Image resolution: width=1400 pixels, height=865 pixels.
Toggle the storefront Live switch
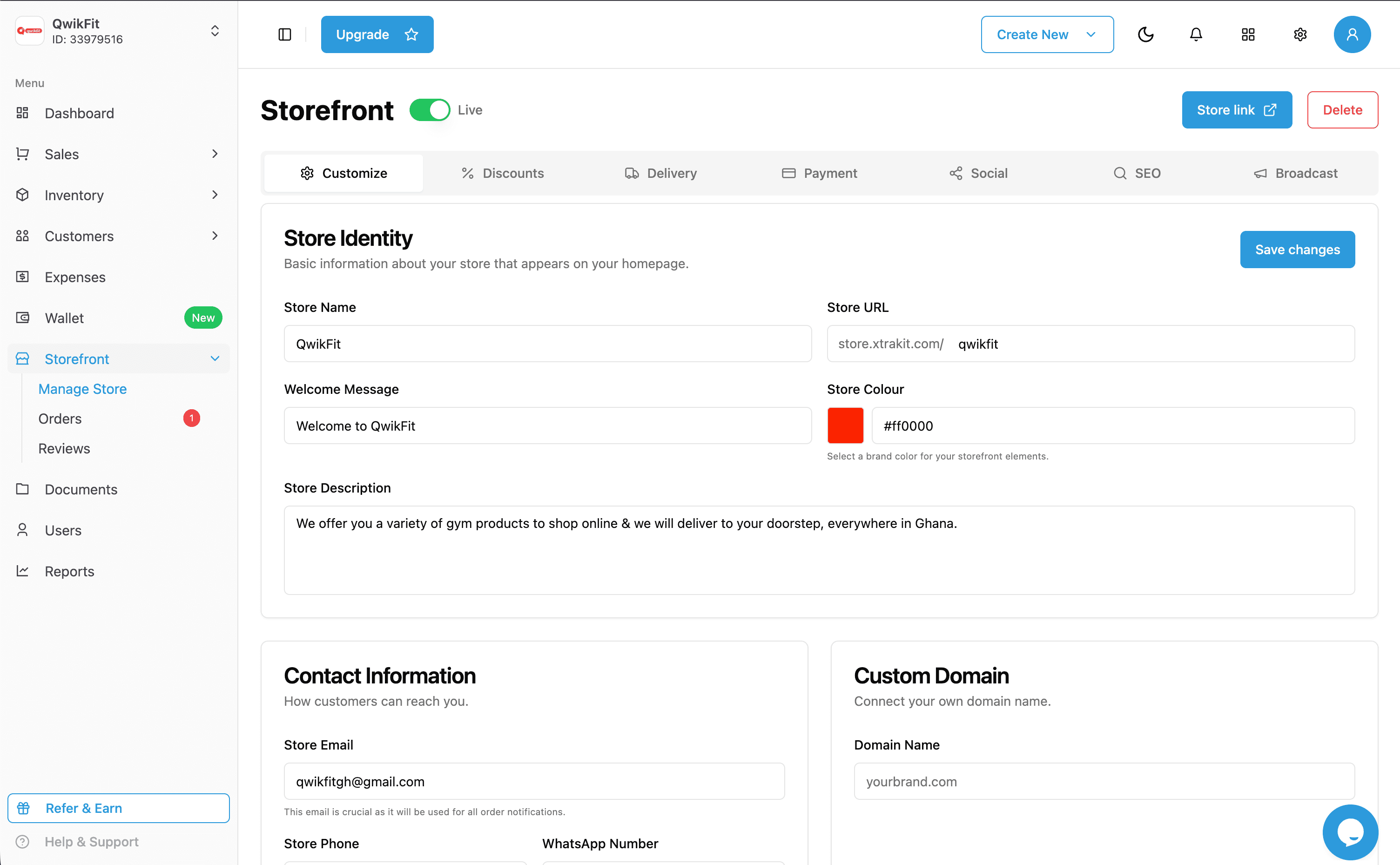point(430,110)
